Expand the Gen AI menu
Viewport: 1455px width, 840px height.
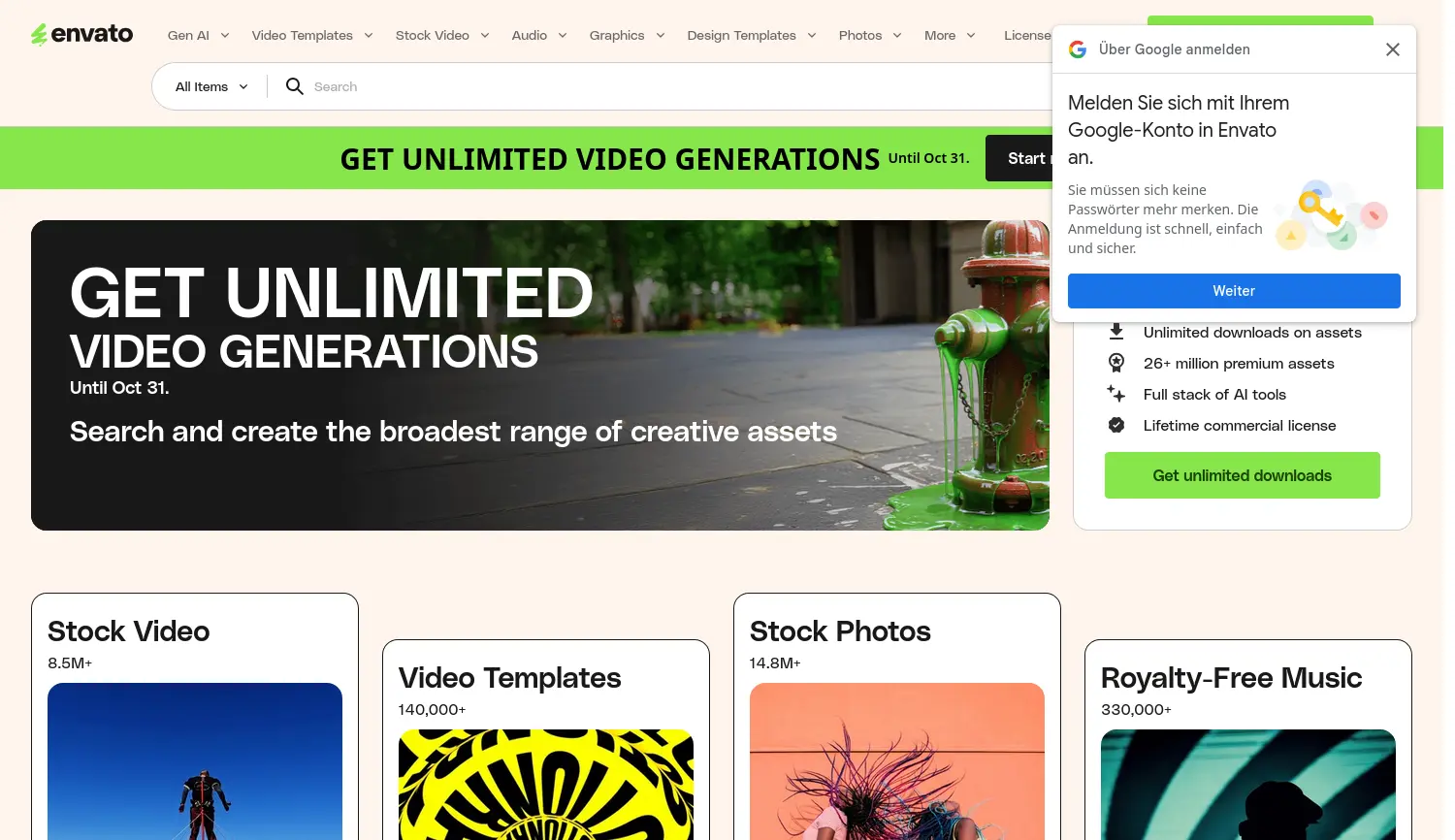[198, 35]
